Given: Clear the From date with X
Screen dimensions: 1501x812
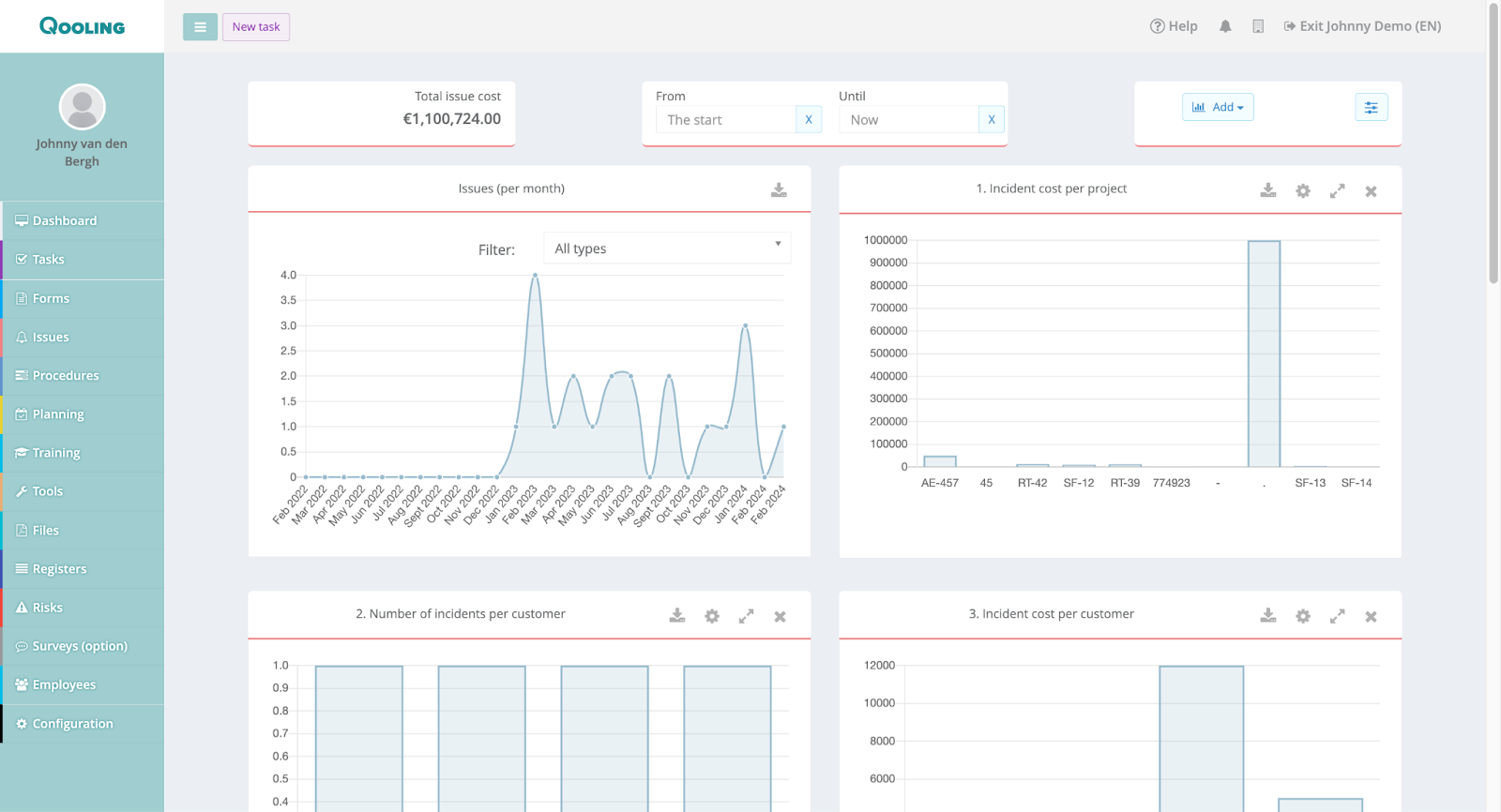Looking at the screenshot, I should click(x=809, y=120).
